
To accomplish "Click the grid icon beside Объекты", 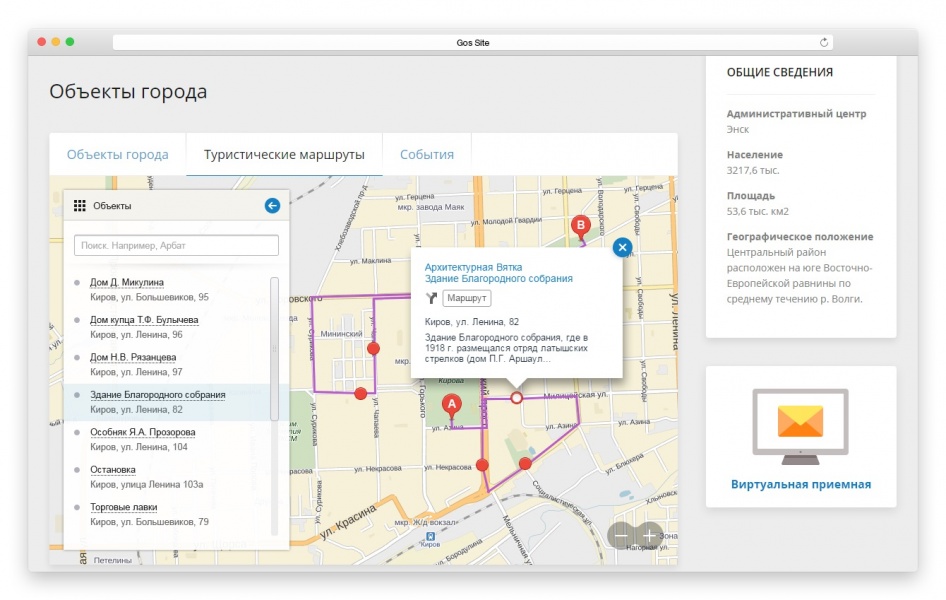I will click(80, 206).
